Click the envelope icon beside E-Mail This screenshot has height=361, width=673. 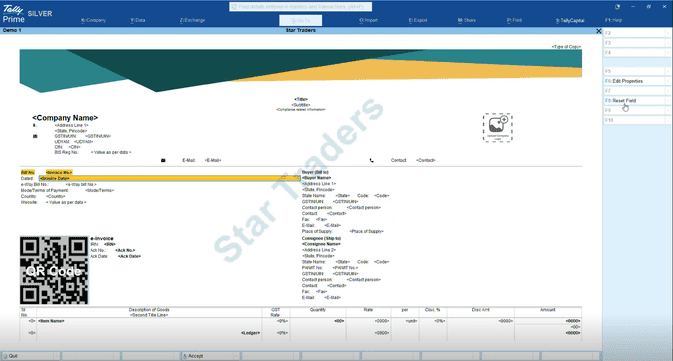[x=163, y=161]
